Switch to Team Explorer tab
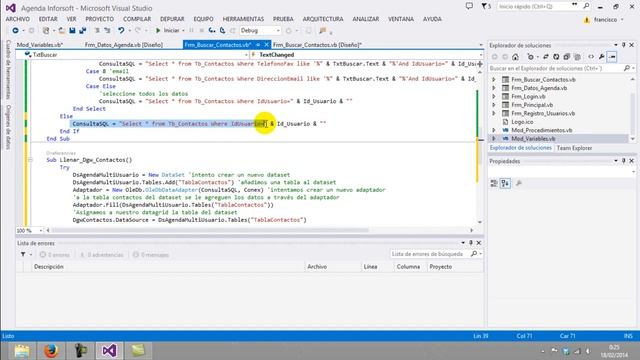This screenshot has width=640, height=360. pyautogui.click(x=574, y=148)
